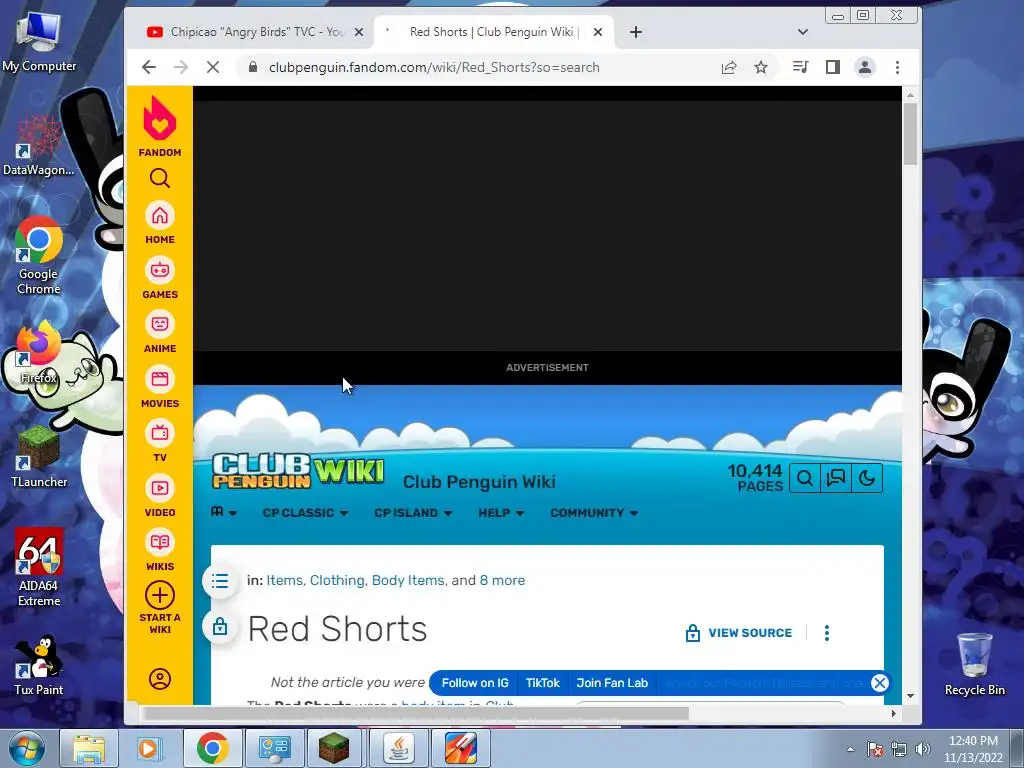The height and width of the screenshot is (768, 1024).
Task: Open the WIKIS section in sidebar
Action: (x=160, y=551)
